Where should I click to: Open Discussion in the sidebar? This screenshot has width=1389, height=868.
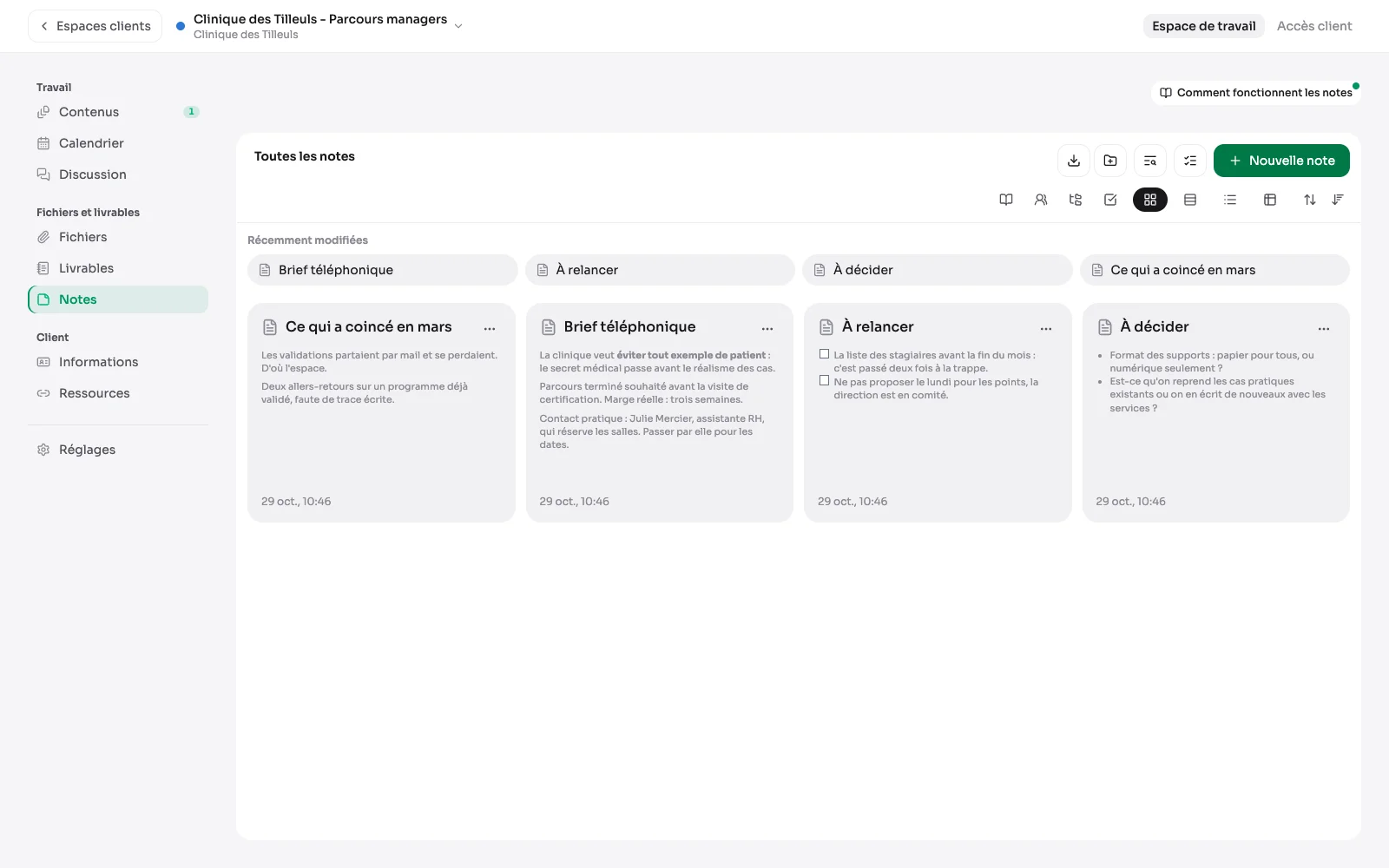[x=118, y=174]
